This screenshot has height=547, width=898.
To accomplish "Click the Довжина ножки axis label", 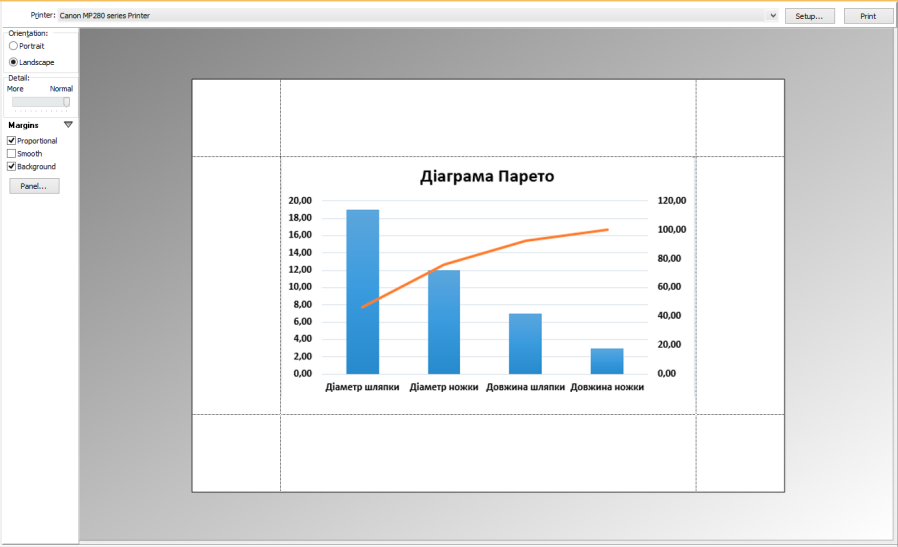I will click(607, 387).
